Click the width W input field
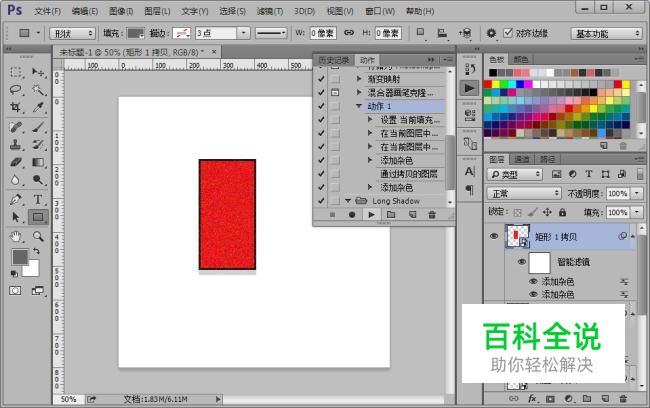 click(323, 33)
